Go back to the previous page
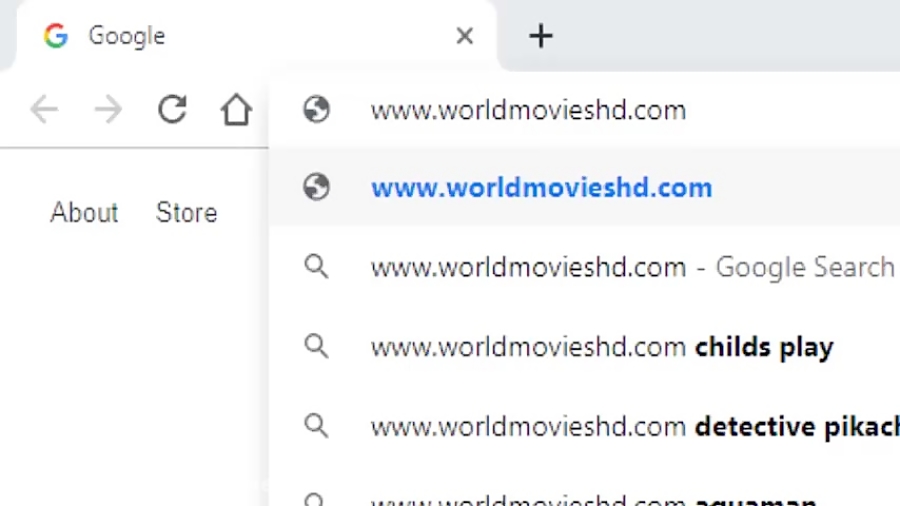900x506 pixels. pyautogui.click(x=43, y=109)
